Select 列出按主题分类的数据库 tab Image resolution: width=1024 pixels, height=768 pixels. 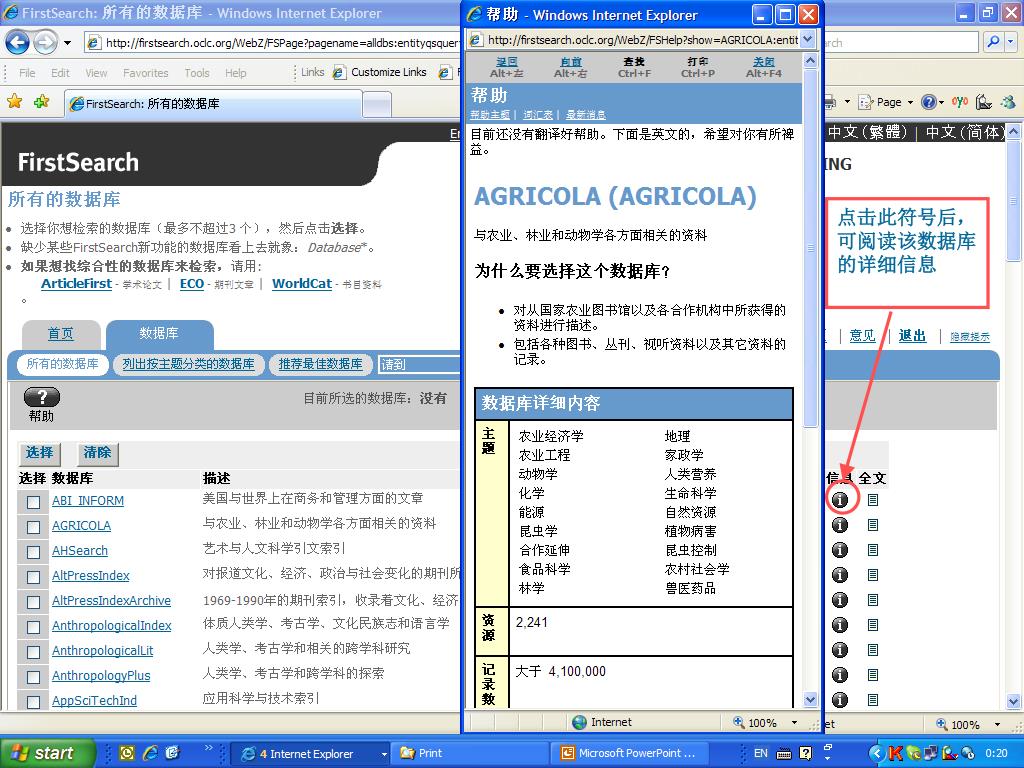coord(188,364)
